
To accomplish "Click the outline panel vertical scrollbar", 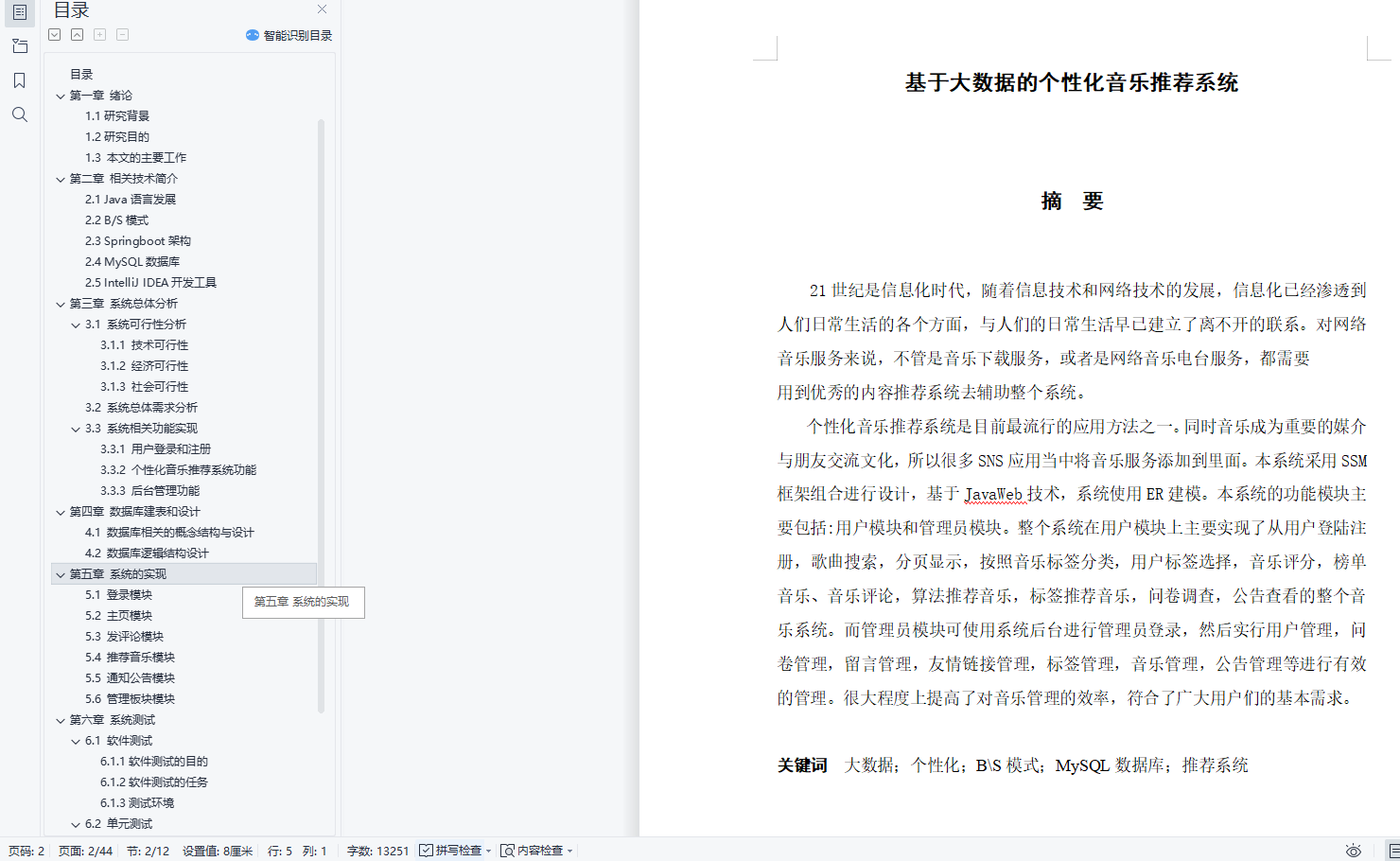I will pyautogui.click(x=321, y=415).
